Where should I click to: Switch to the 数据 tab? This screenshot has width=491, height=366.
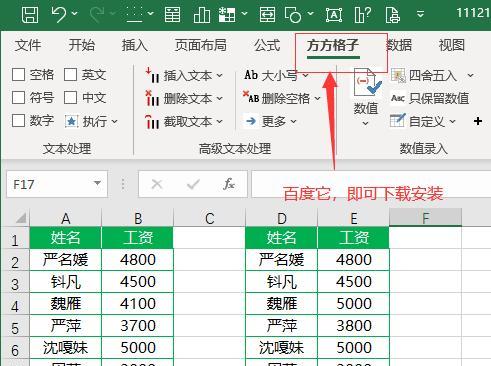[399, 45]
